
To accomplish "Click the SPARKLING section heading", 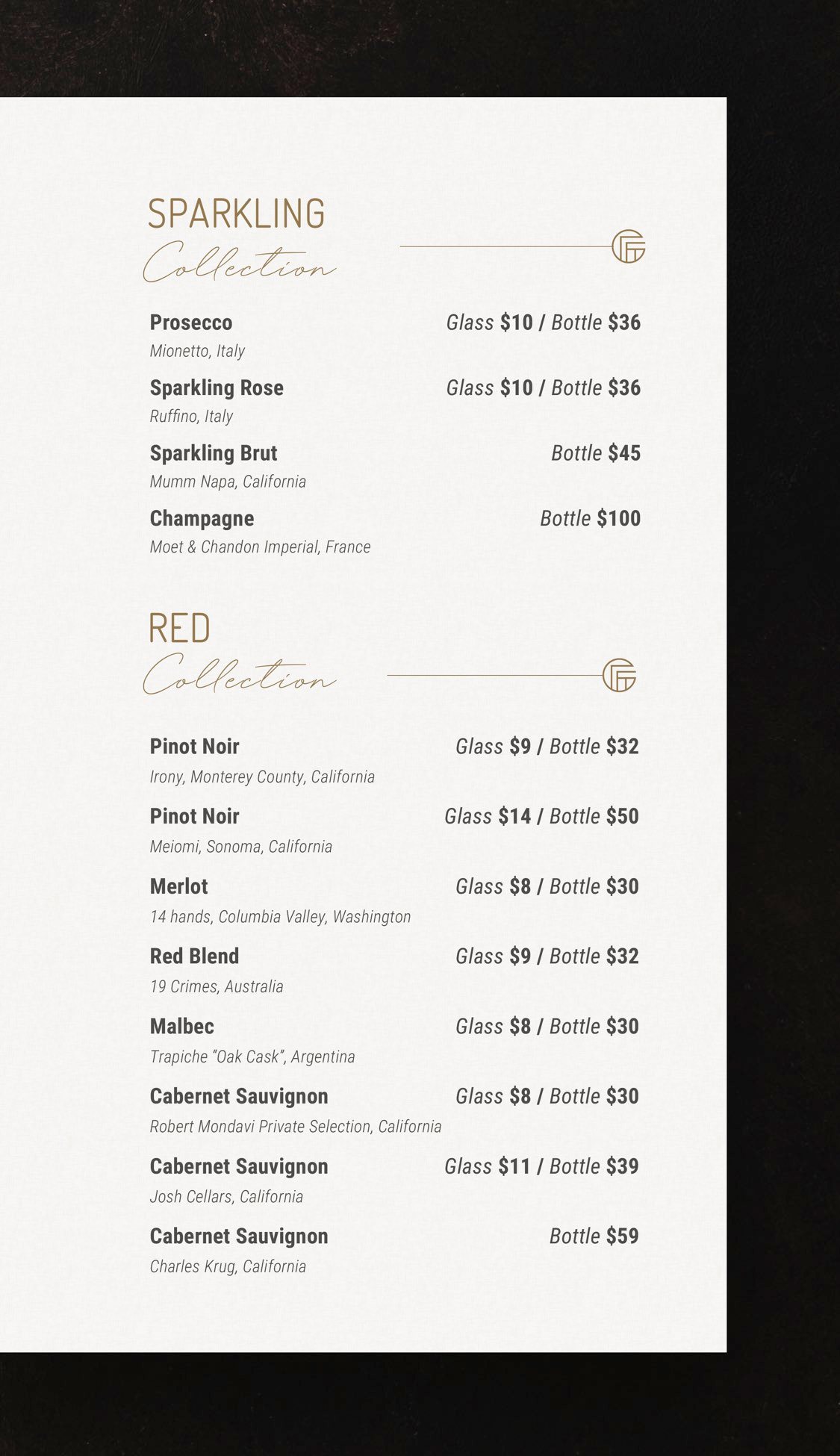I will (x=236, y=214).
